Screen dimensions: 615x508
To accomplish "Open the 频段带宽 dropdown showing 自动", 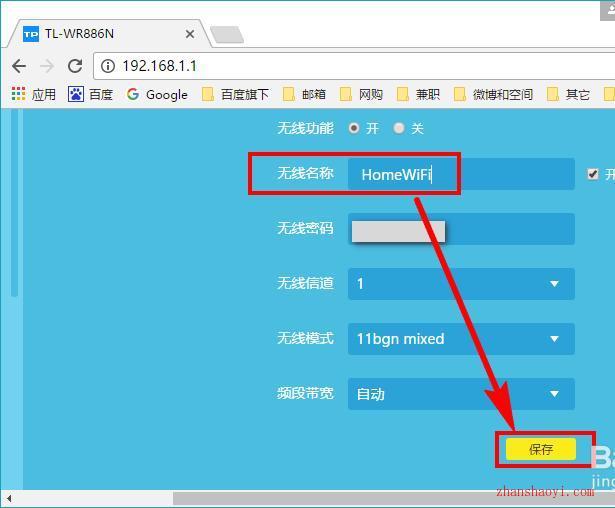I will coord(461,394).
